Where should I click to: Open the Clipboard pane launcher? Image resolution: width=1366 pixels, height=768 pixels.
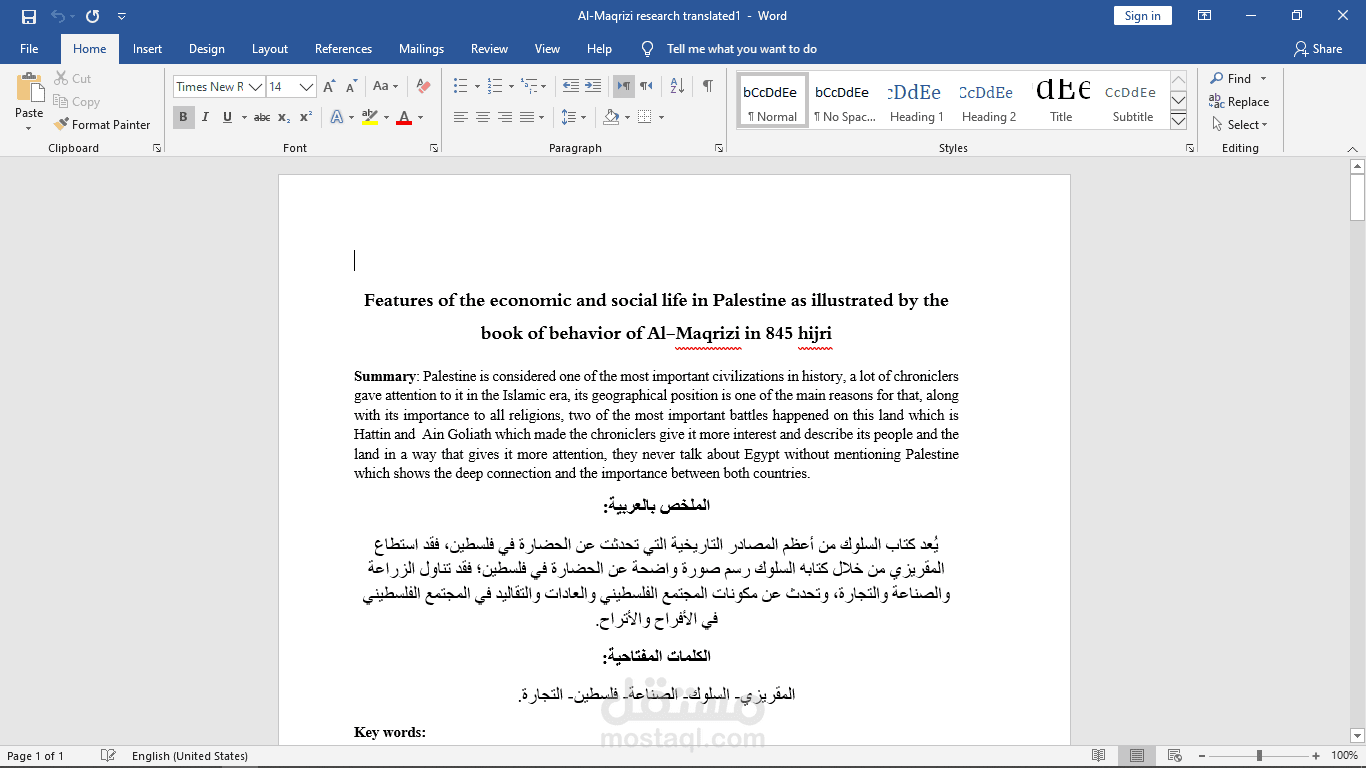click(x=157, y=148)
